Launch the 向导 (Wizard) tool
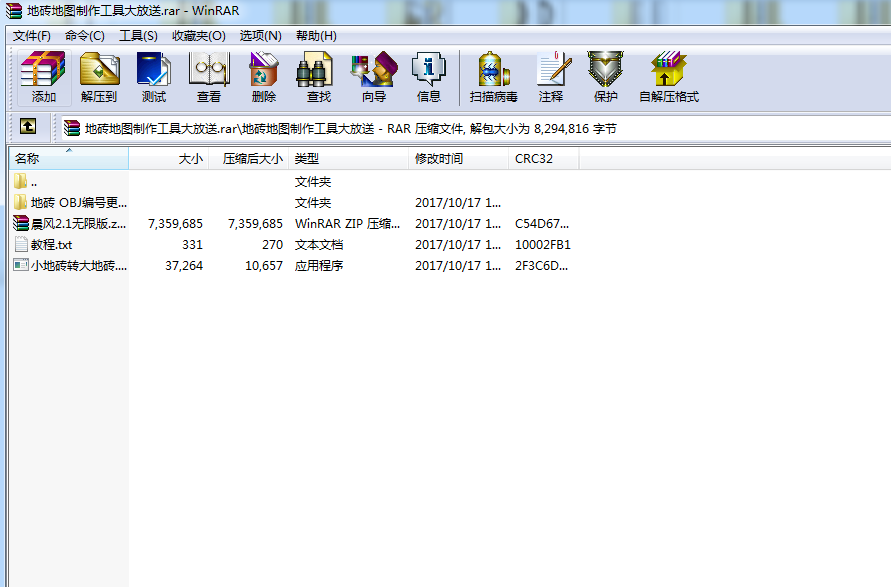The image size is (891, 587). [374, 78]
